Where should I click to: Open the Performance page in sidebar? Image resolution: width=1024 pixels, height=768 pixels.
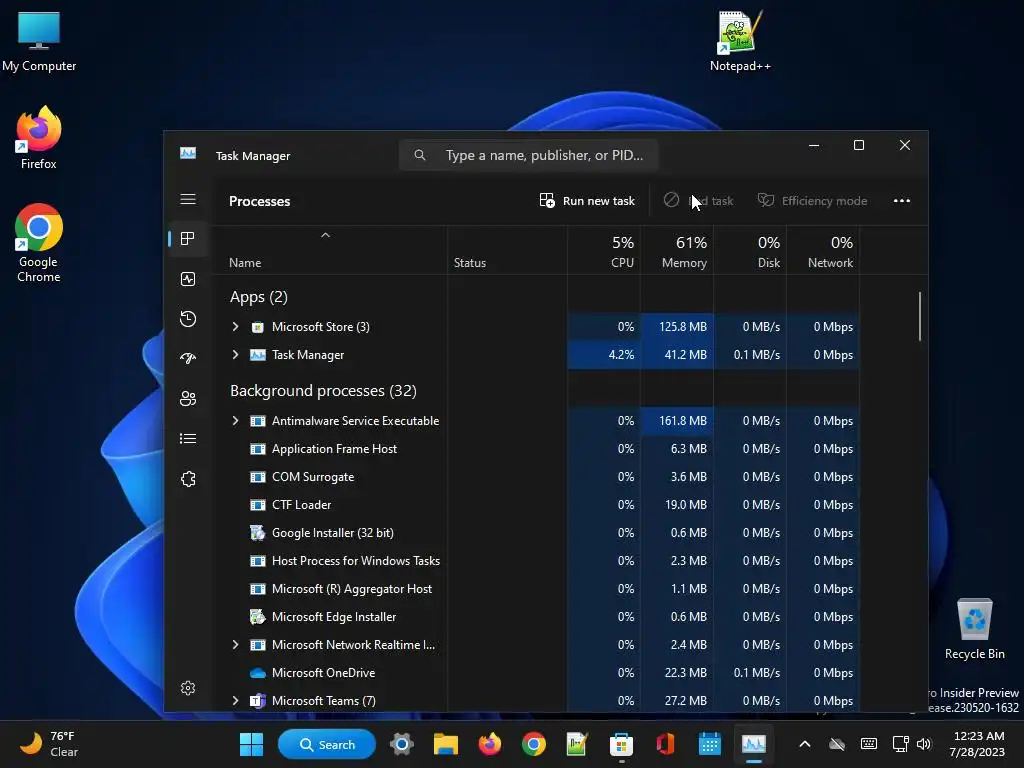pos(188,280)
